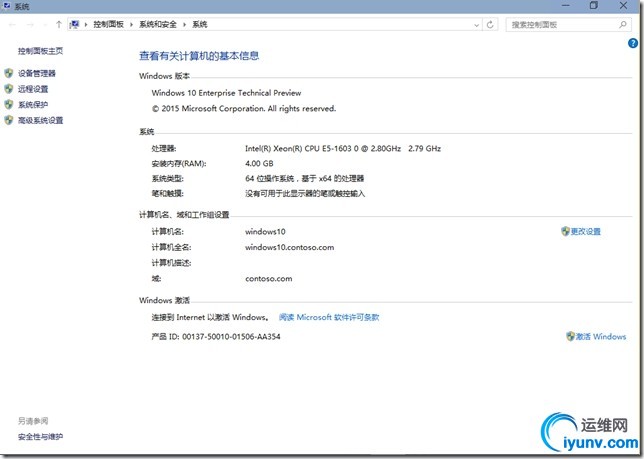Go to Control Panel Home
The width and height of the screenshot is (644, 459).
click(40, 51)
